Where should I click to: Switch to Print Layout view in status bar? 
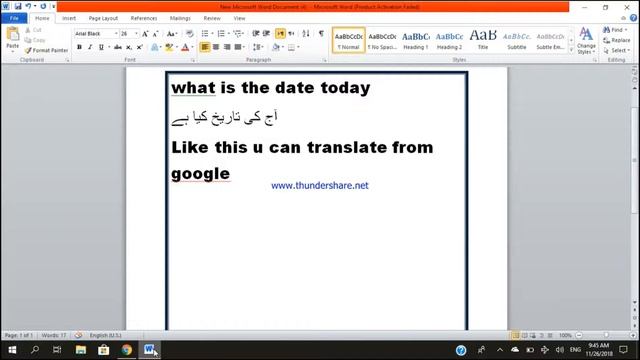(516, 336)
